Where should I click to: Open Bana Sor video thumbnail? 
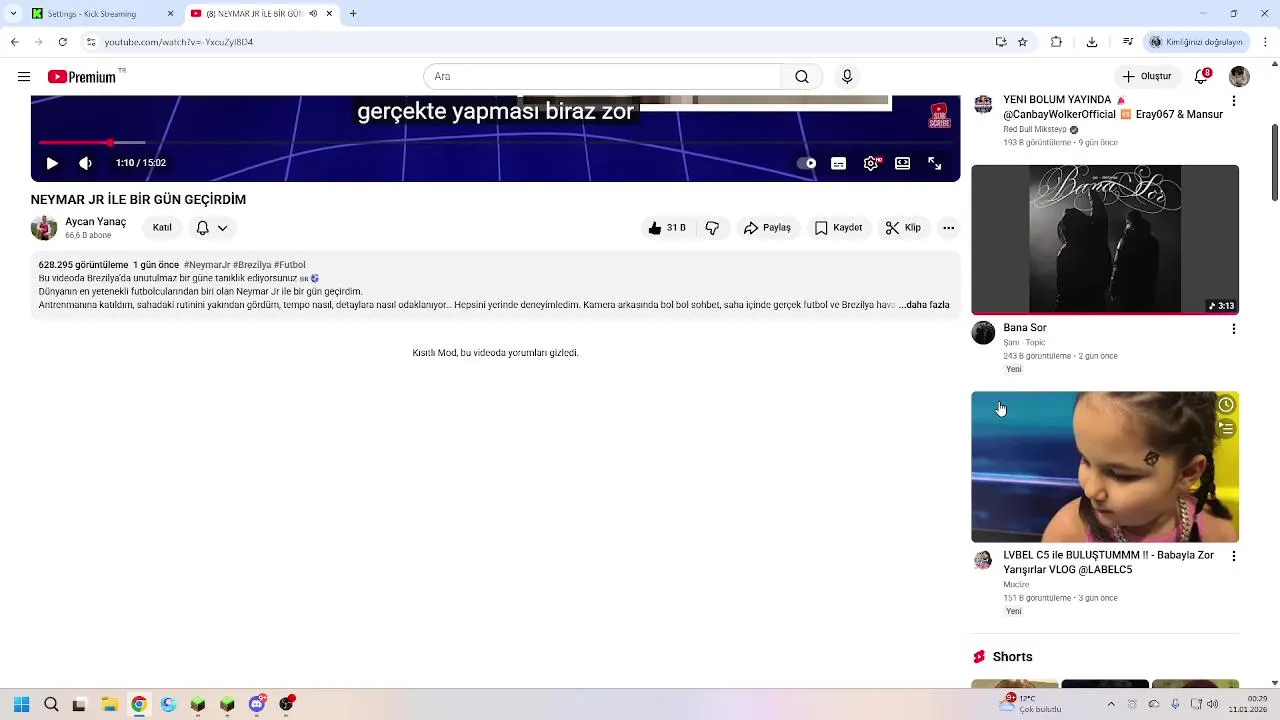click(1105, 240)
